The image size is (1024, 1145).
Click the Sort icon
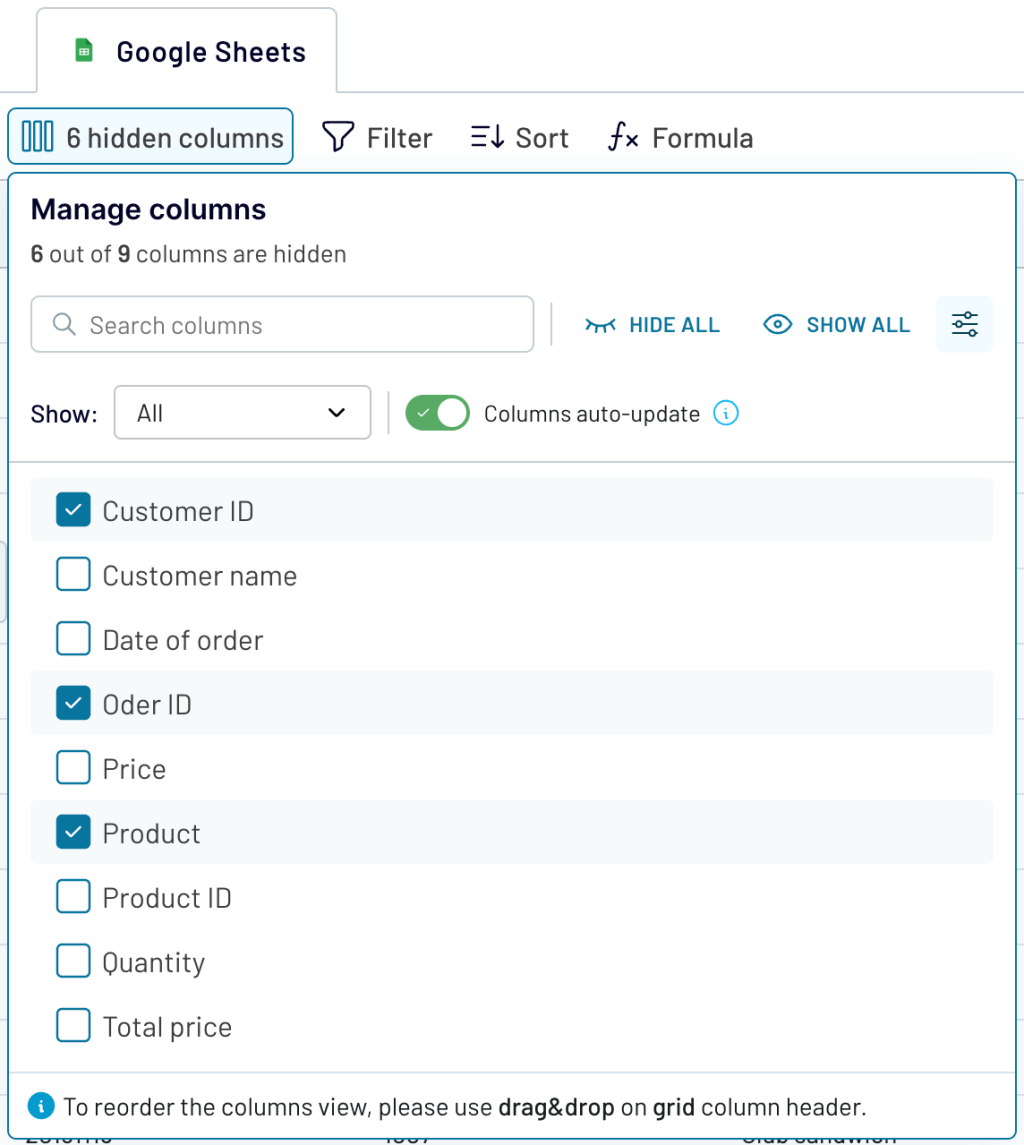(x=486, y=137)
